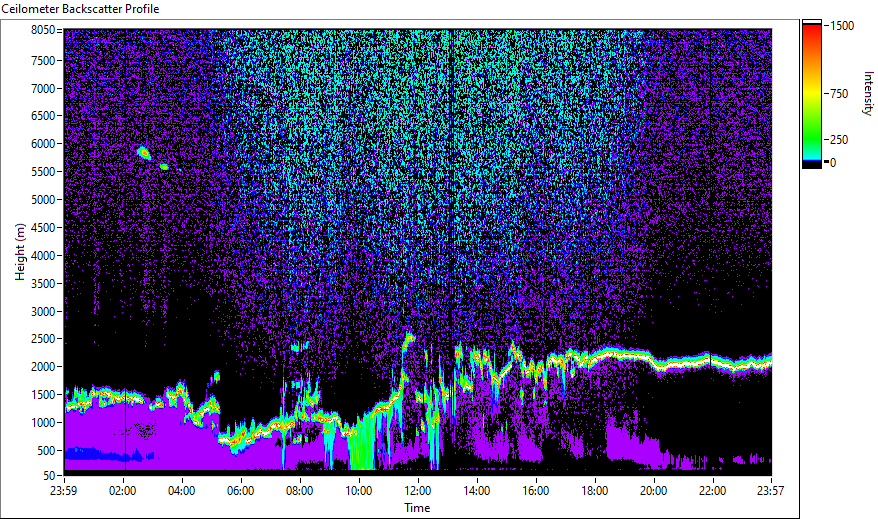The width and height of the screenshot is (878, 519).
Task: Click the Time axis label
Action: tap(417, 508)
